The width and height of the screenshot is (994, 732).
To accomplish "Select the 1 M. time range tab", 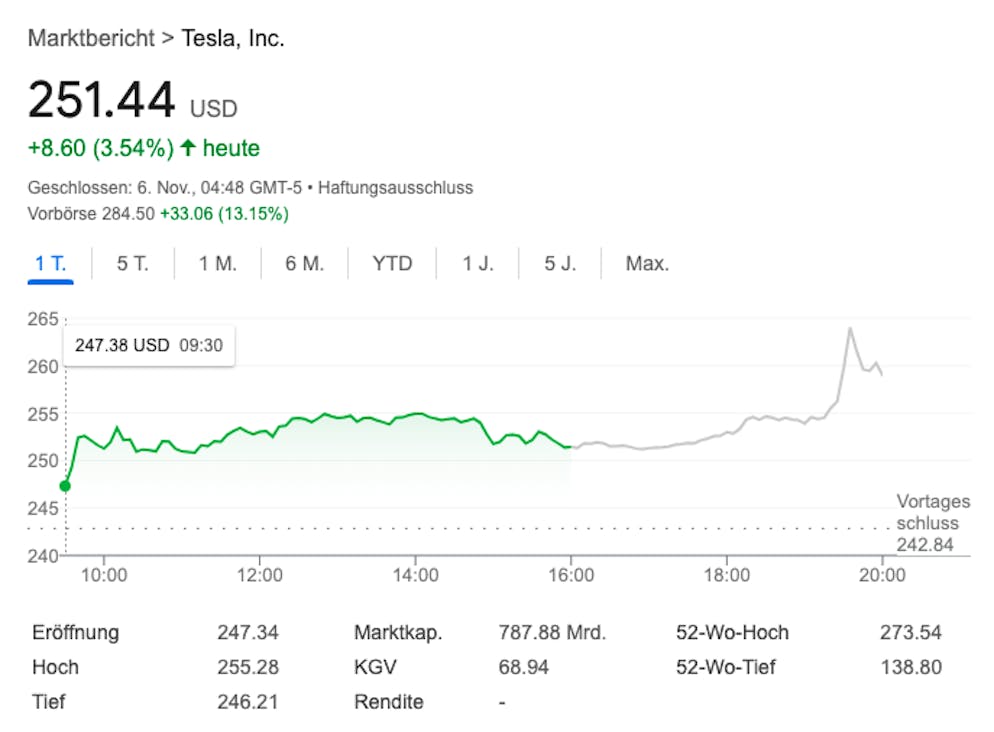I will point(217,264).
